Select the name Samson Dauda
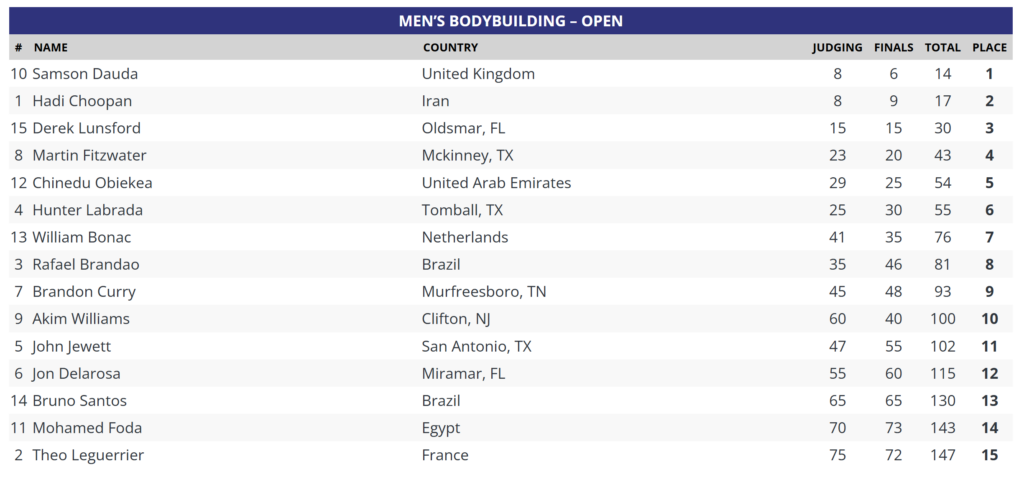Viewport: 1024px width, 477px height. click(x=85, y=74)
